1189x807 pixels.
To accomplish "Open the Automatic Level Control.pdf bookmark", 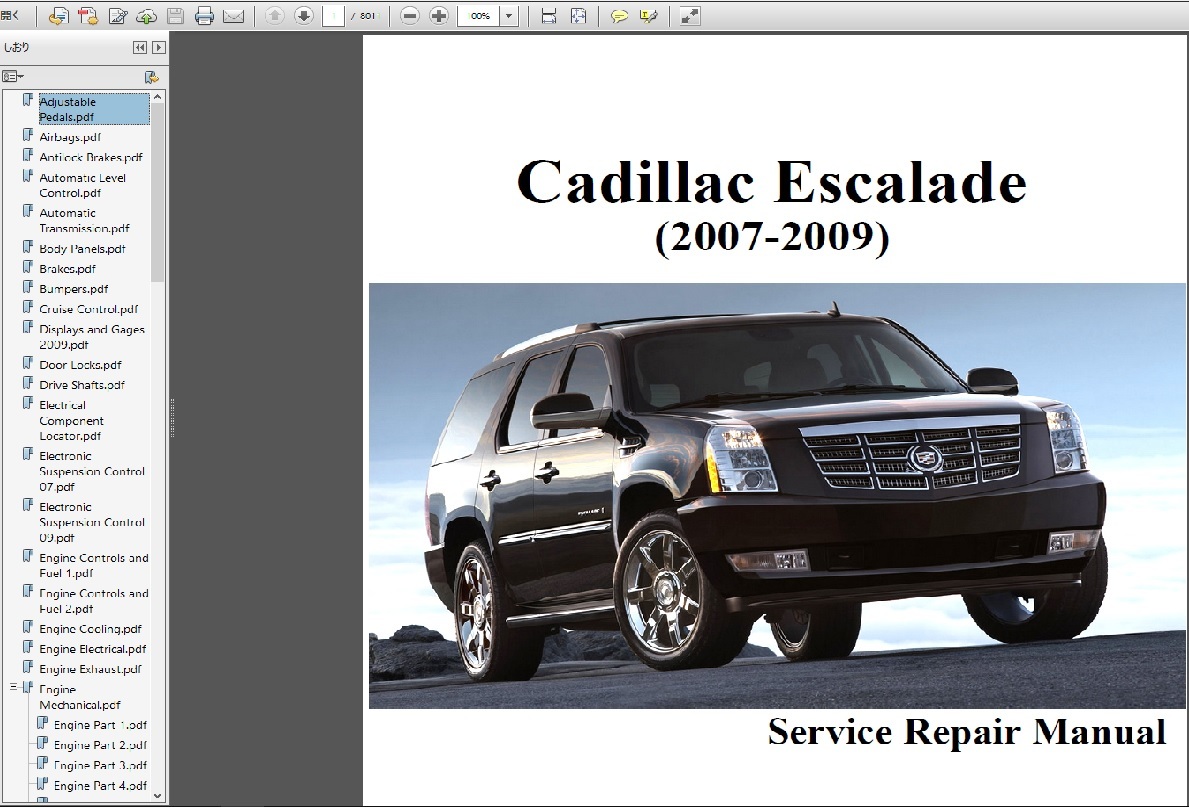I will [x=83, y=185].
